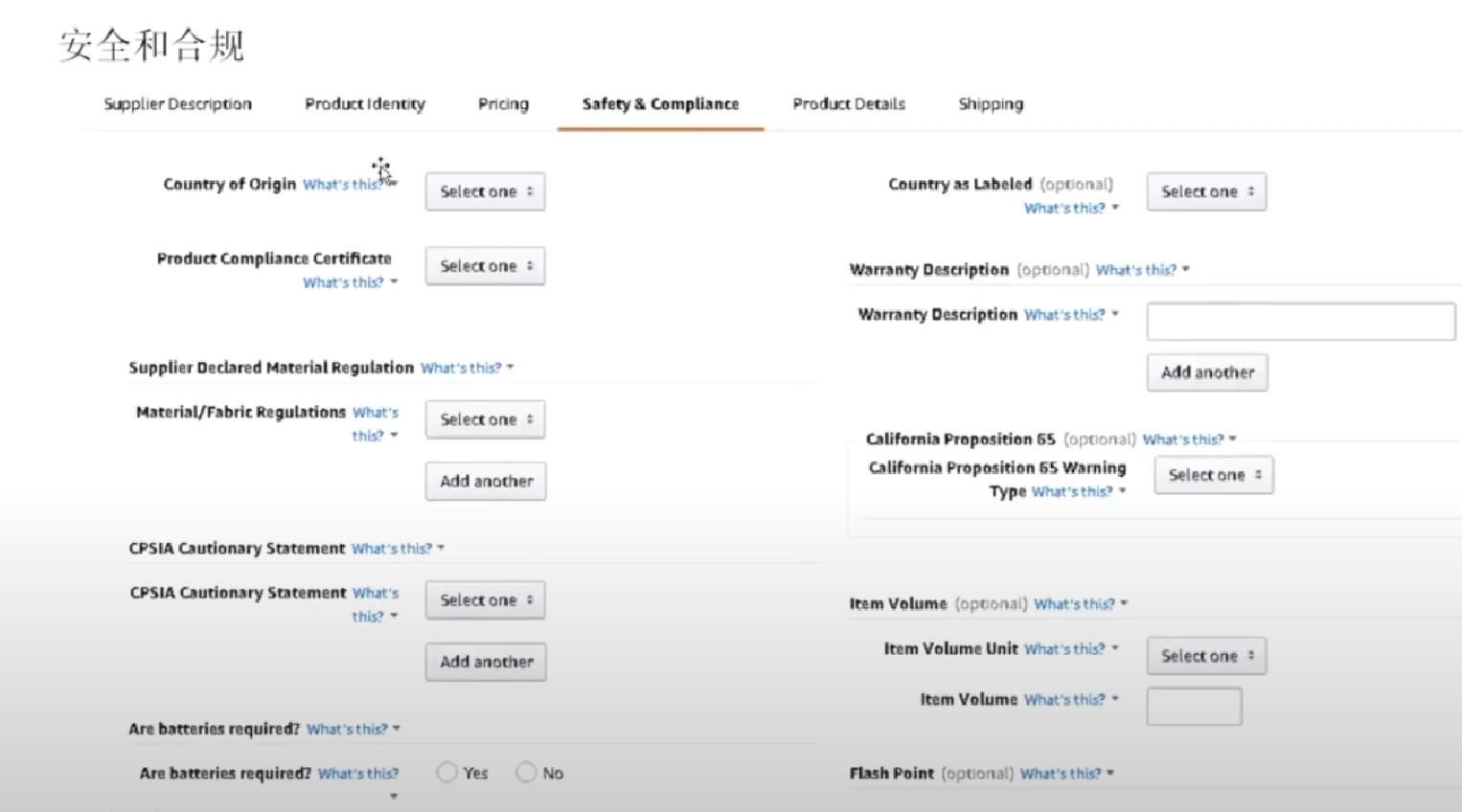1462x812 pixels.
Task: Add another Material/Fabric Regulation entry
Action: click(486, 482)
